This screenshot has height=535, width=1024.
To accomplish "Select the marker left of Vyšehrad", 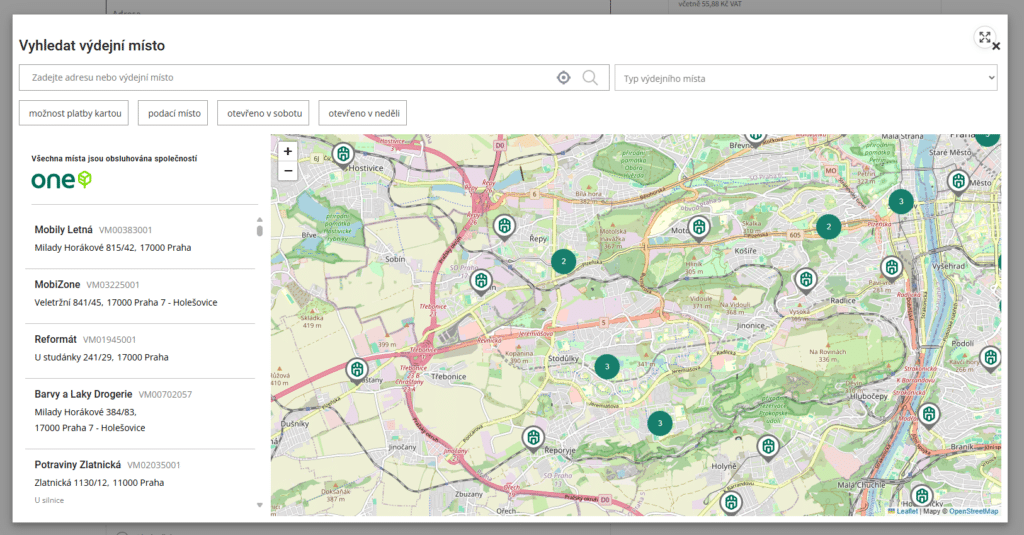I will [891, 268].
